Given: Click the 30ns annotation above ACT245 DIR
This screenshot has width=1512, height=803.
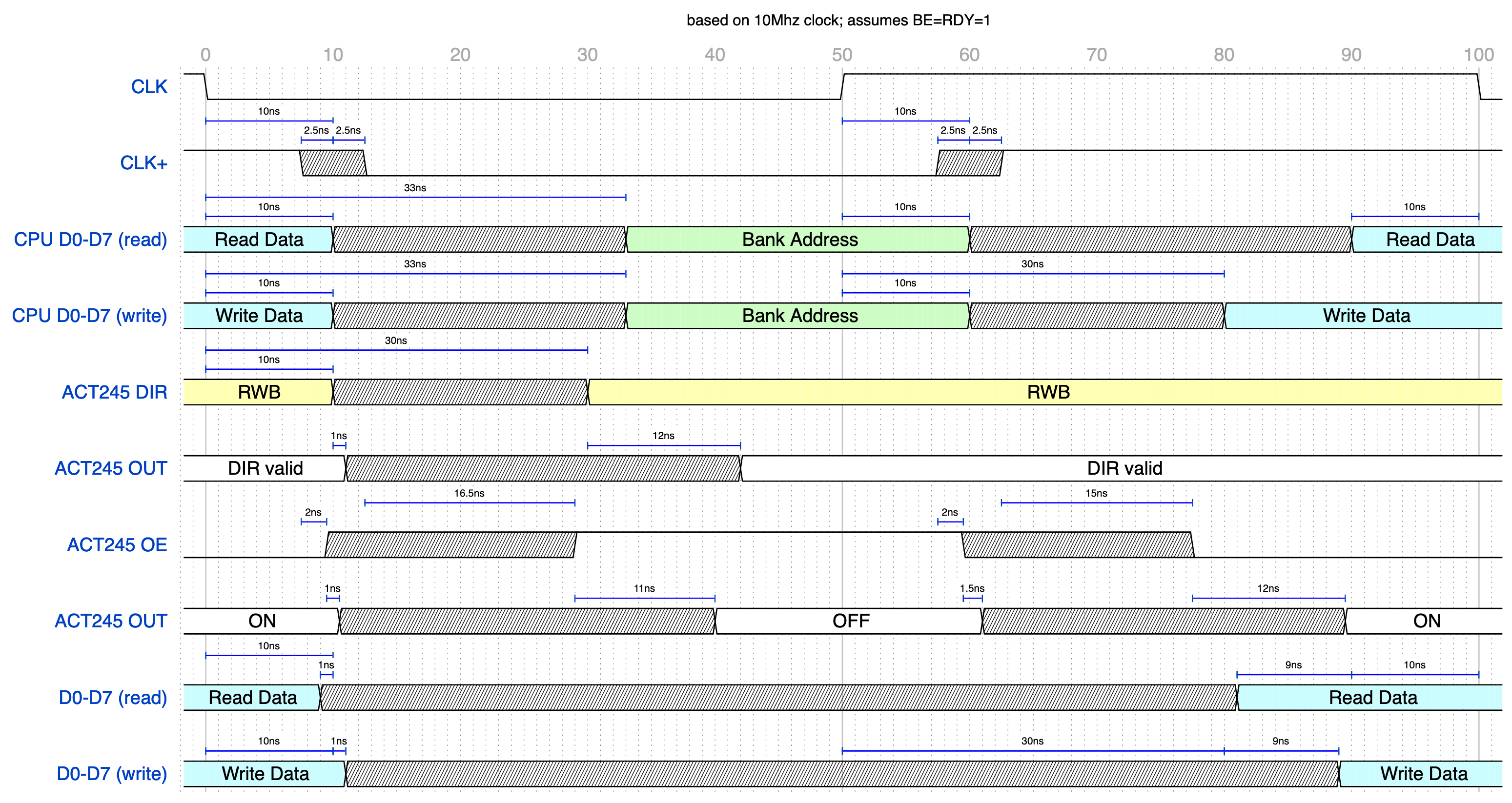Looking at the screenshot, I should point(396,341).
